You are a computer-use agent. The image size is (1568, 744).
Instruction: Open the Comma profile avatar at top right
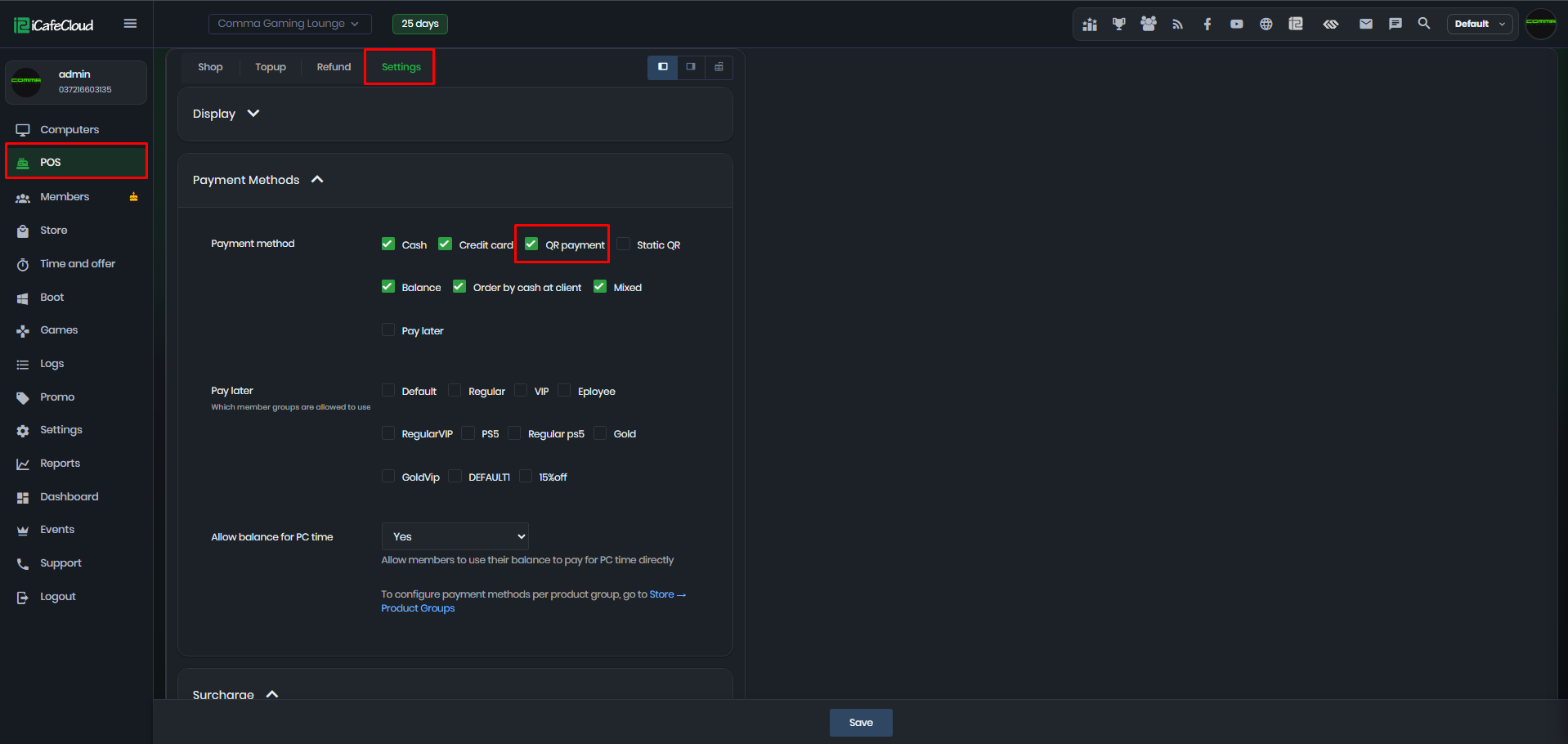1541,24
